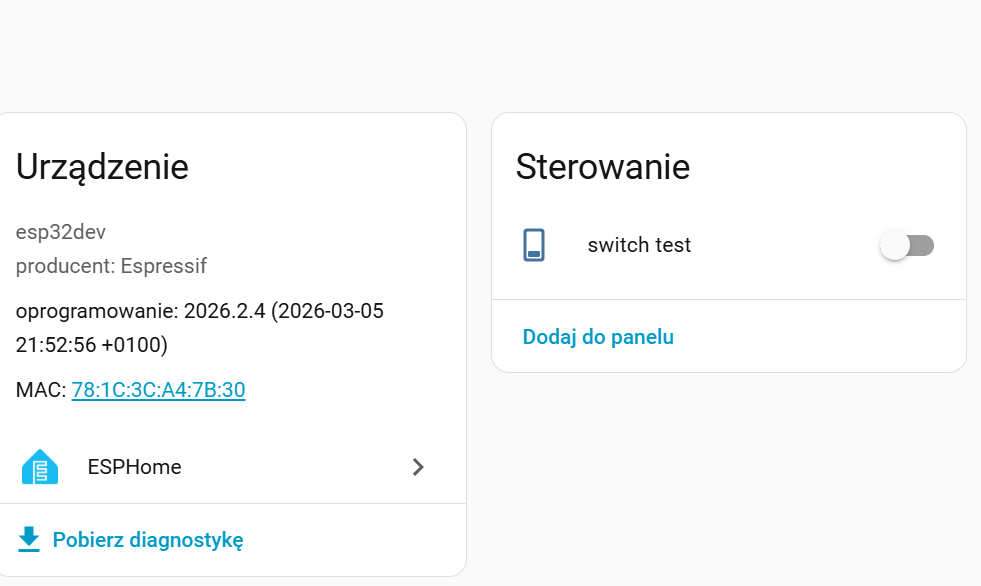Open the ESPHome integration row label

[x=134, y=467]
